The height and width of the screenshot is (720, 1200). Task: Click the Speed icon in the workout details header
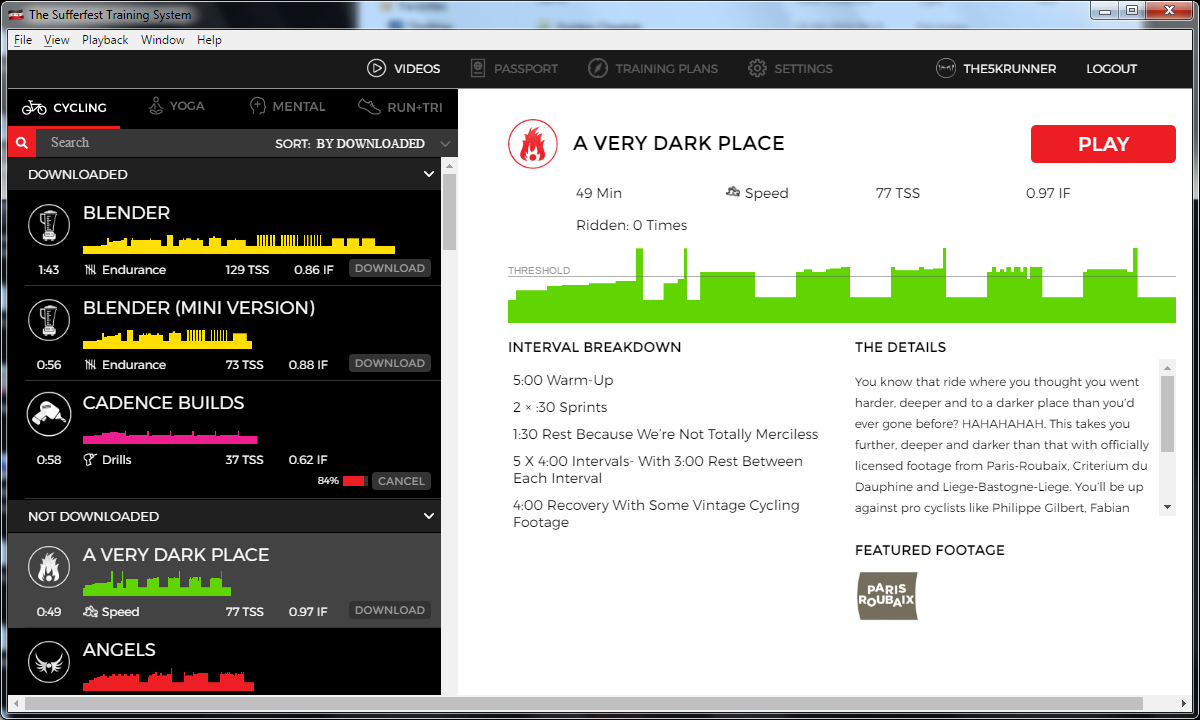pos(733,192)
